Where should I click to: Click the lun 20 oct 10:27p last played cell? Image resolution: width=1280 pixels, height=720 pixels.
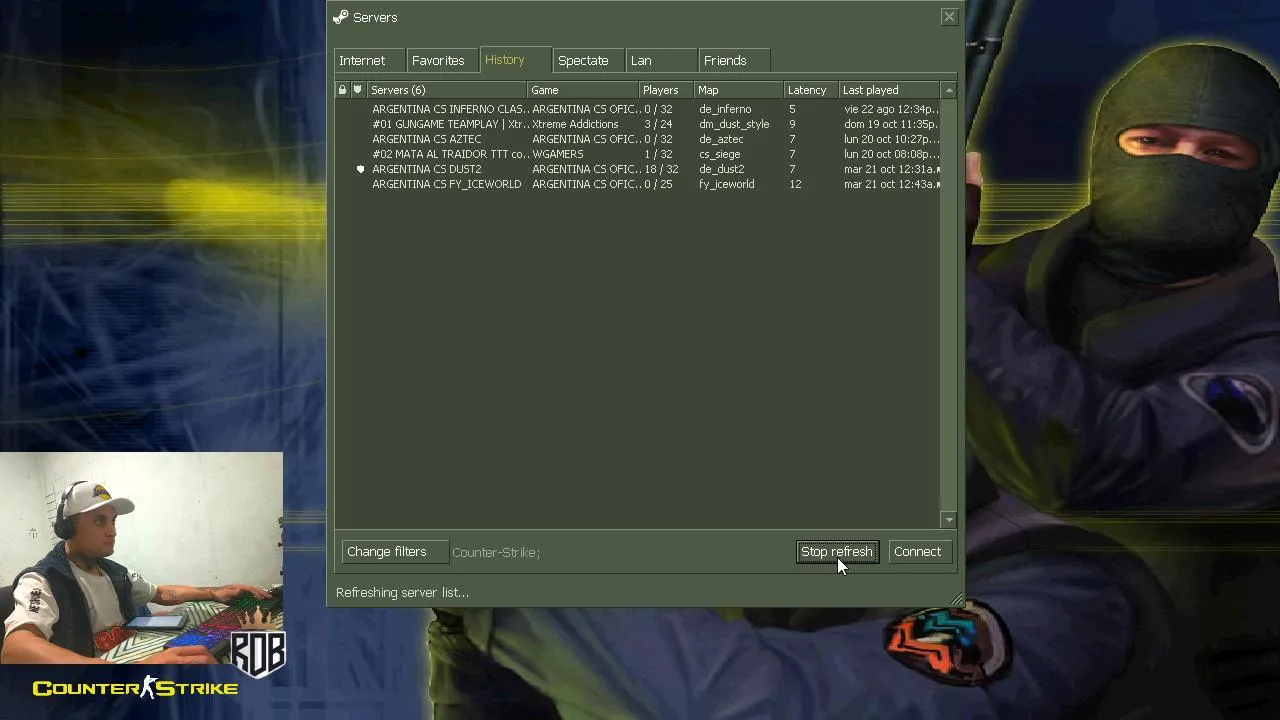(891, 139)
